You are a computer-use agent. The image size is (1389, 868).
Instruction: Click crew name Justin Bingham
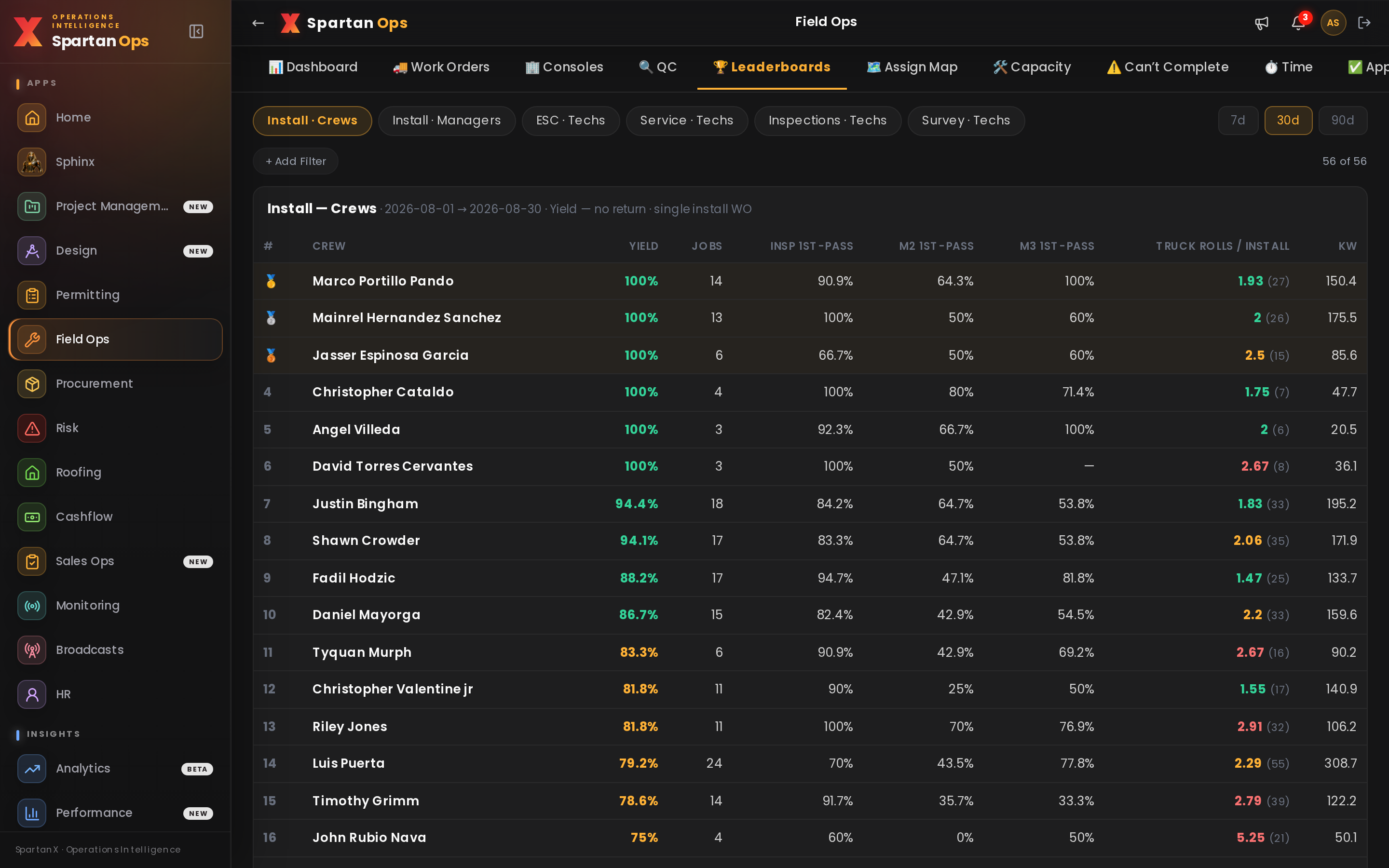(365, 504)
